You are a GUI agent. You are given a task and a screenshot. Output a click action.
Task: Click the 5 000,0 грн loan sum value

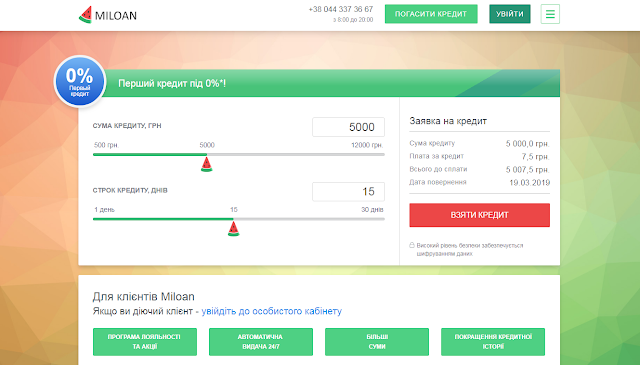coord(528,144)
